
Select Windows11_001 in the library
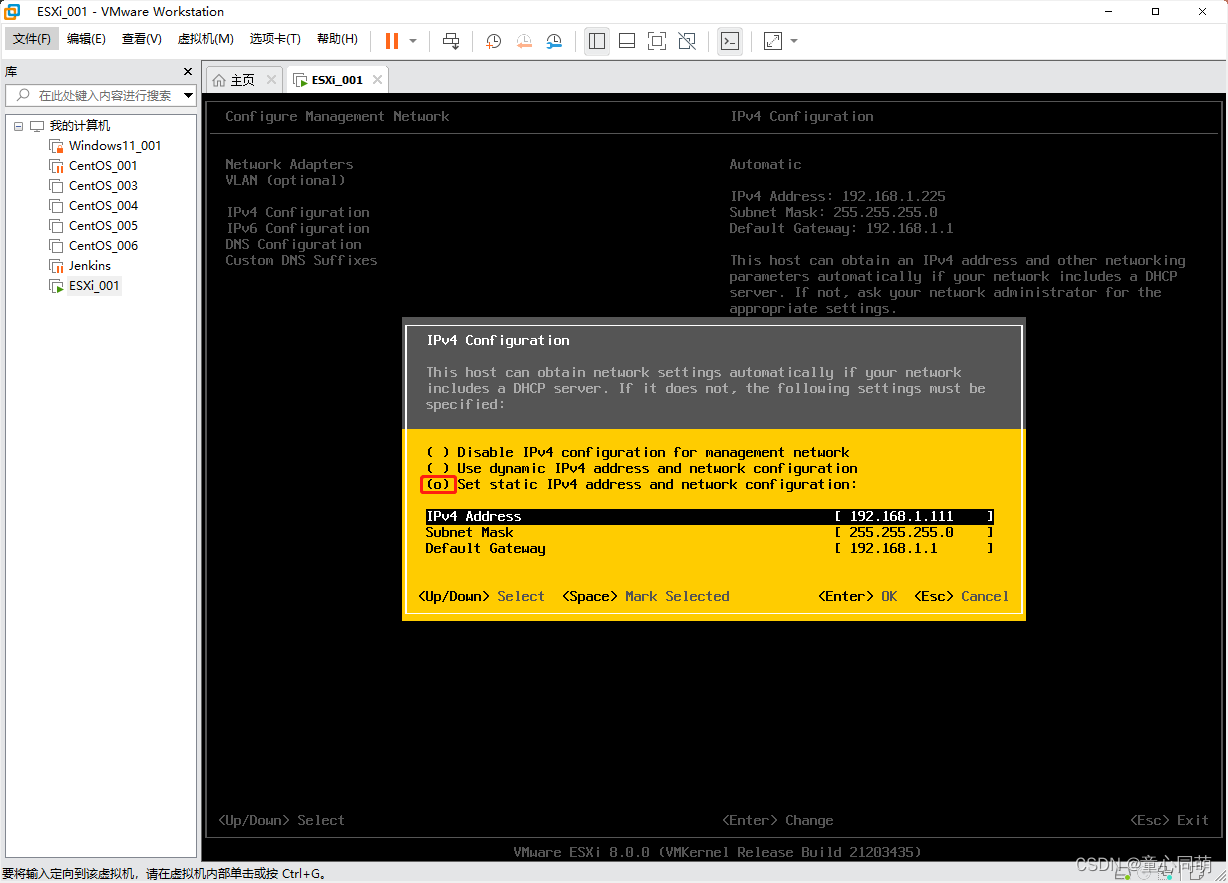pyautogui.click(x=114, y=145)
